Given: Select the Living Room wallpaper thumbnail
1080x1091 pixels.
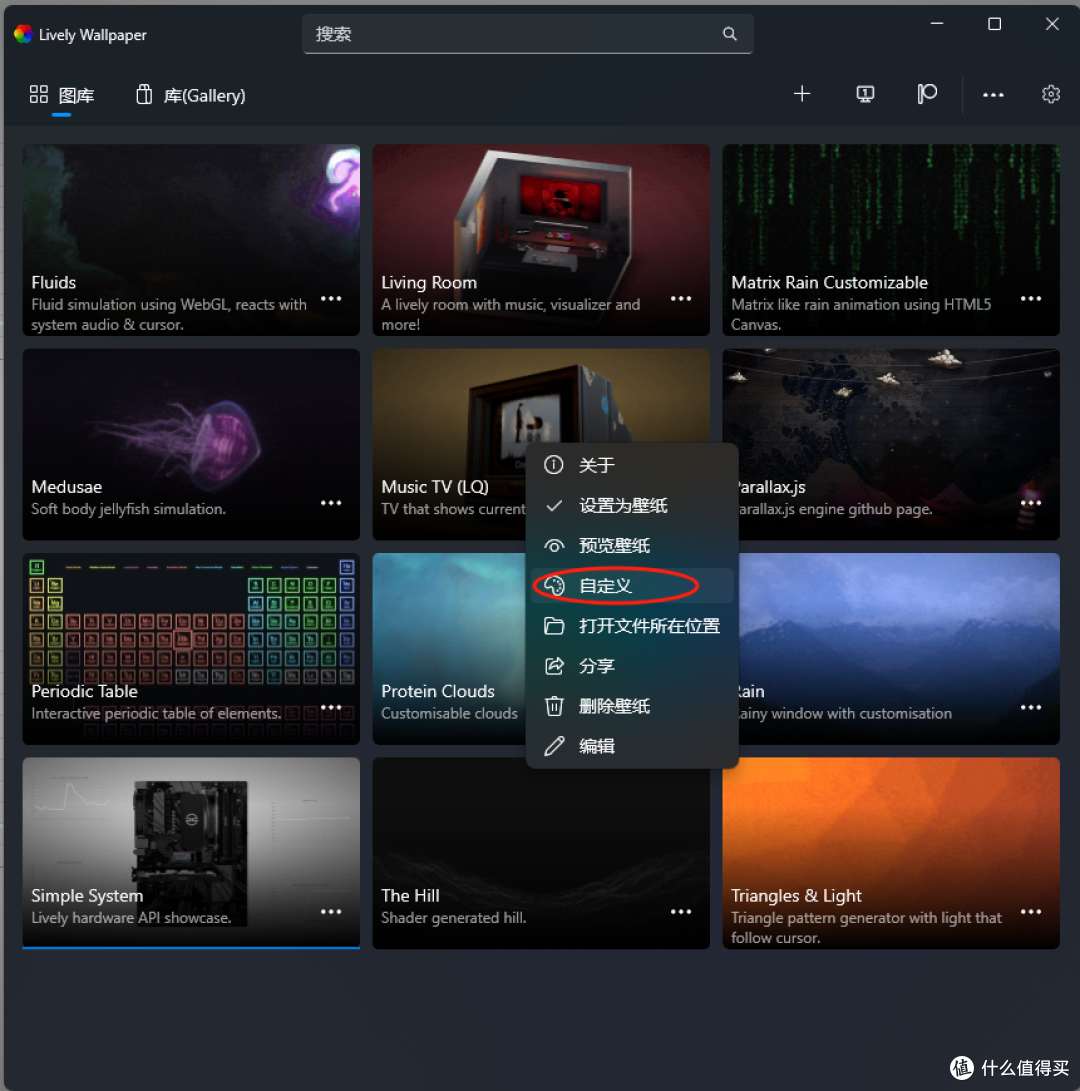Looking at the screenshot, I should pos(541,240).
